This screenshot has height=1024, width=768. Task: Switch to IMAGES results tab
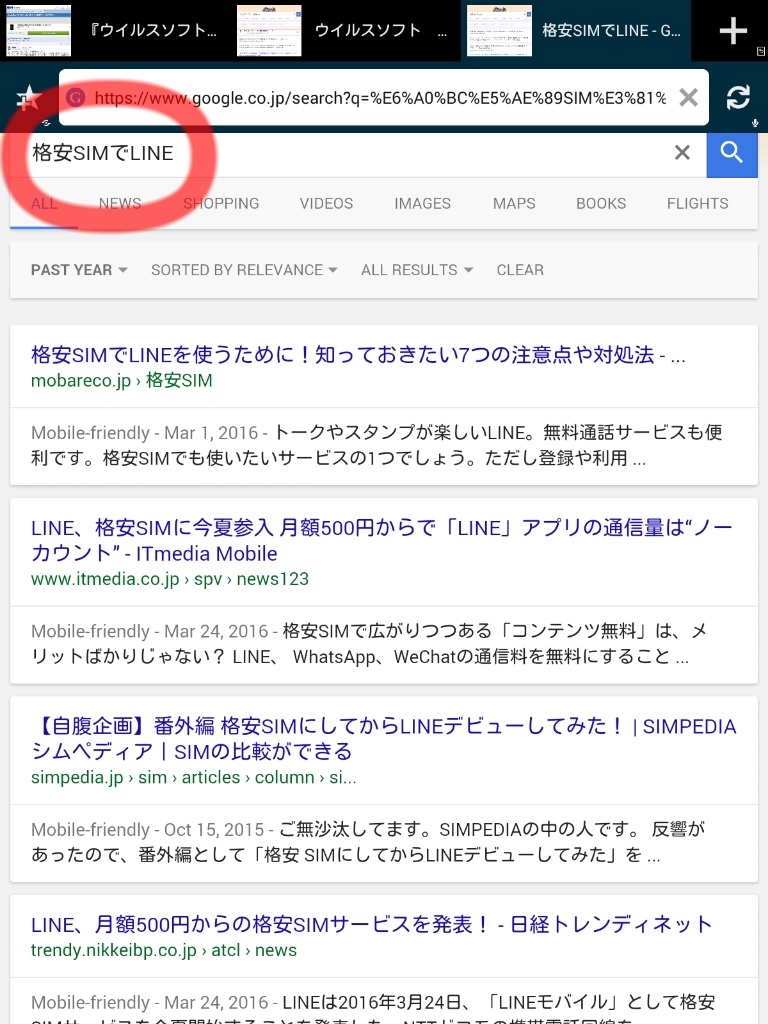pos(422,204)
